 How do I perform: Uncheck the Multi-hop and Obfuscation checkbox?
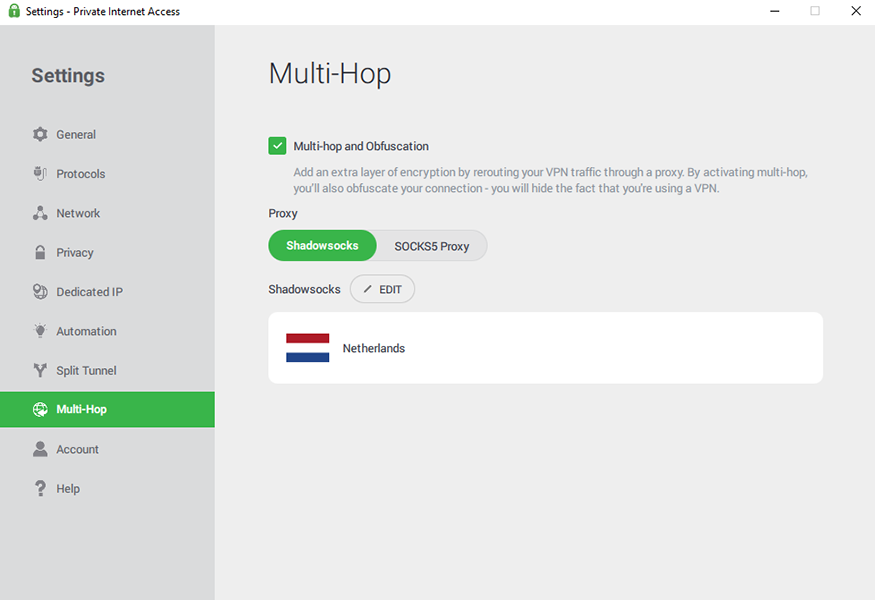pyautogui.click(x=278, y=146)
